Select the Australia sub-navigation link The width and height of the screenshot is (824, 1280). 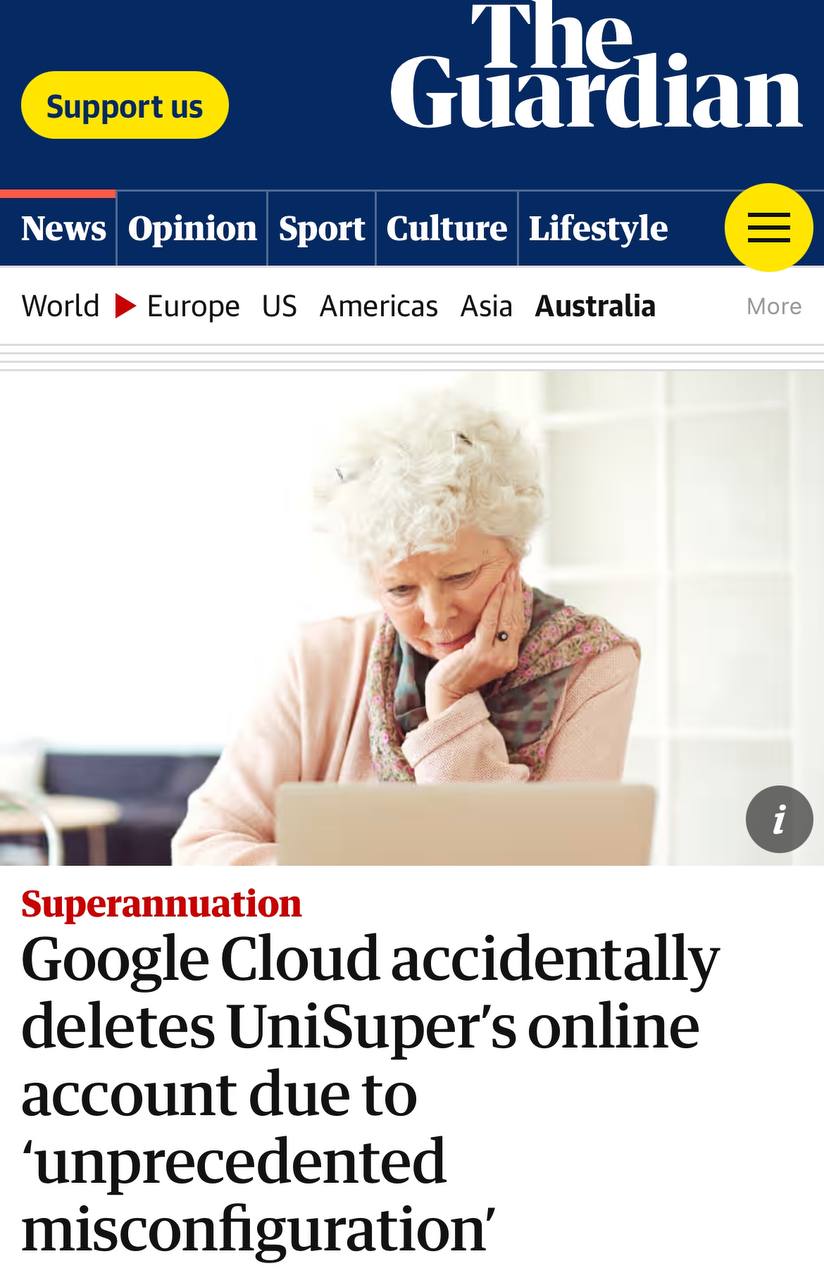(x=595, y=305)
